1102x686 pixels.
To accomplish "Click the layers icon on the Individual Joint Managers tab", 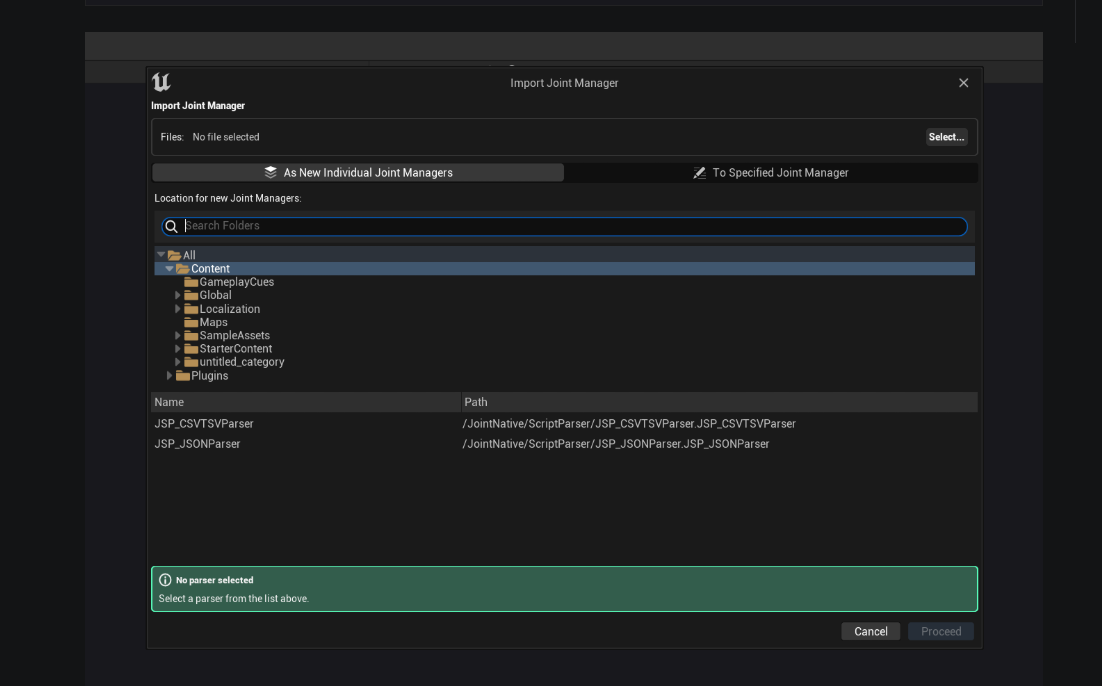I will pyautogui.click(x=271, y=173).
